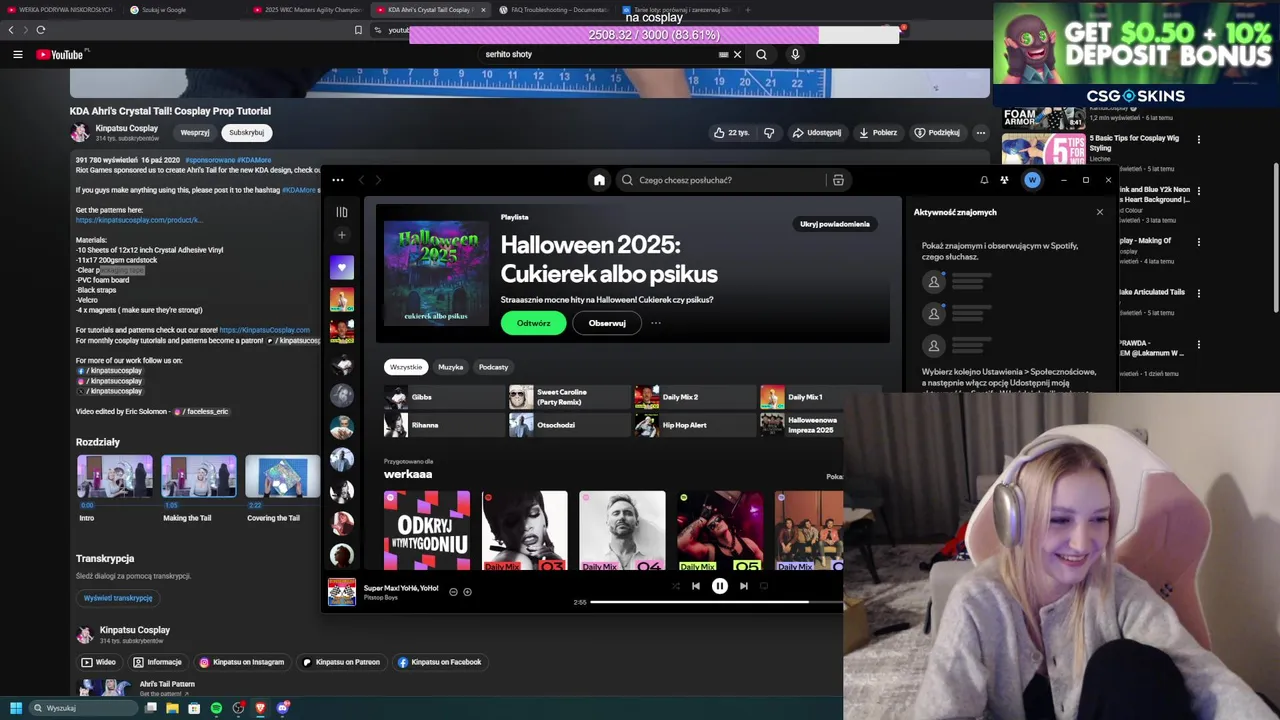Bookmark page icon in address bar
Screen dimensions: 1280x720
pyautogui.click(x=358, y=30)
